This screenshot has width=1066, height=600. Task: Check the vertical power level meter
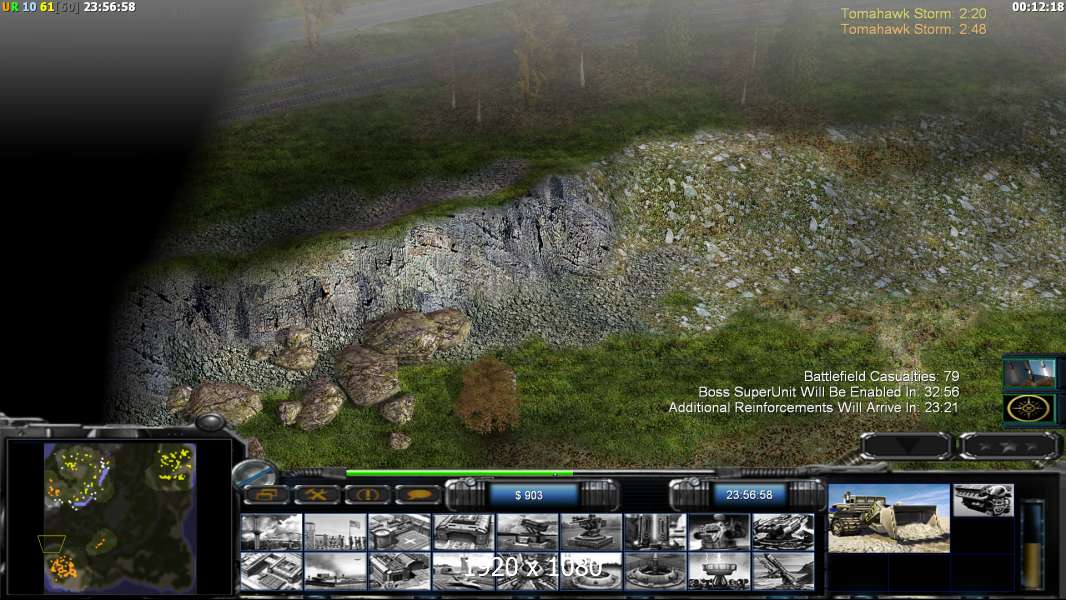pos(1032,544)
